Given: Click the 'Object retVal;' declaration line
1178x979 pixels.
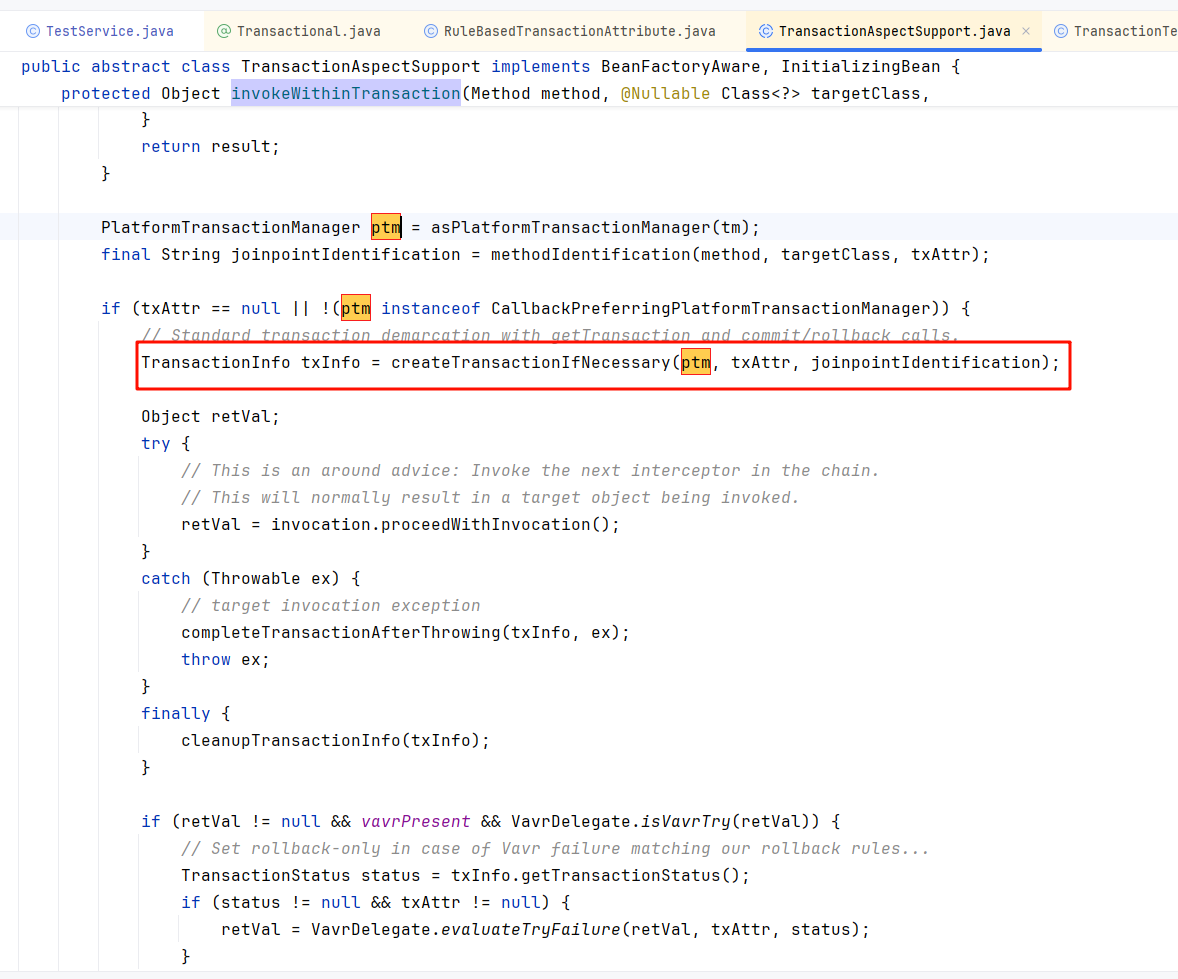Looking at the screenshot, I should [210, 417].
